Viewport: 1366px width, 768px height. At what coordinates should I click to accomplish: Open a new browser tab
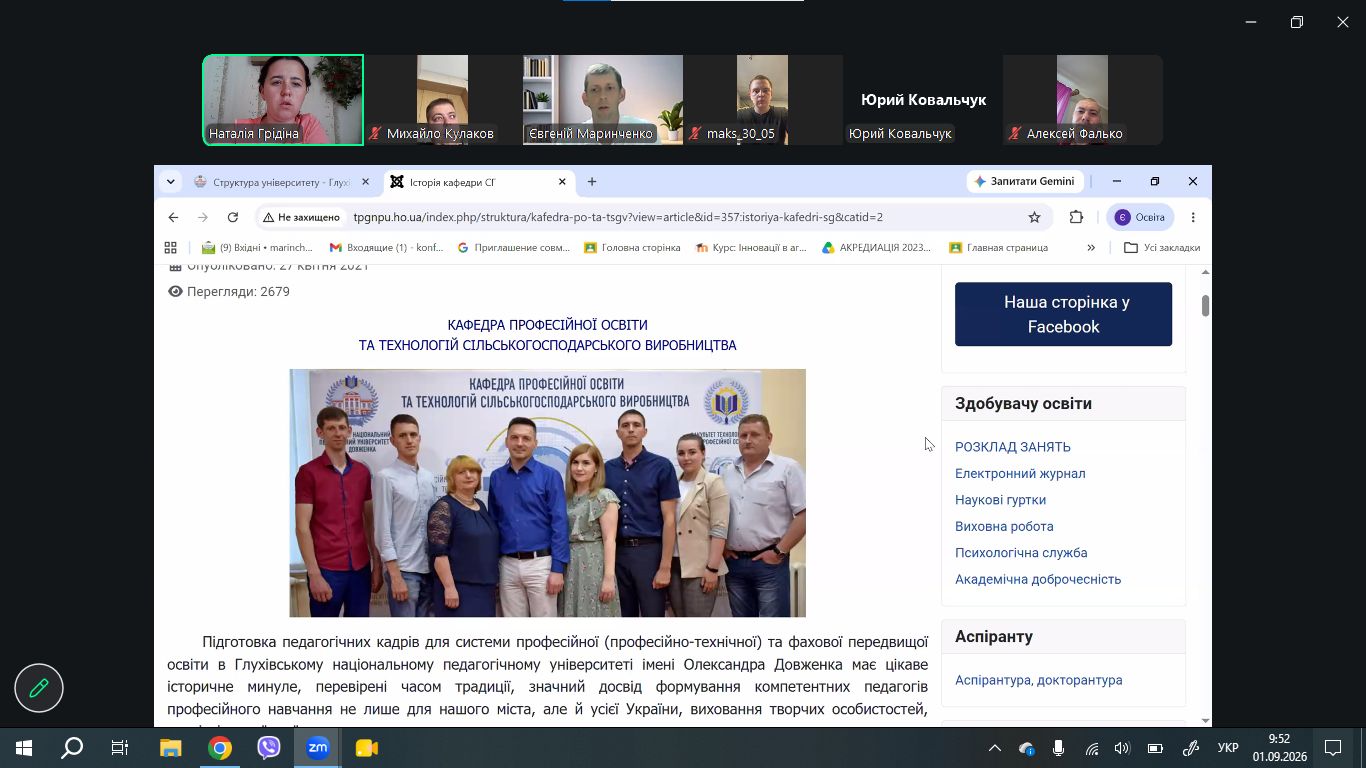click(592, 182)
